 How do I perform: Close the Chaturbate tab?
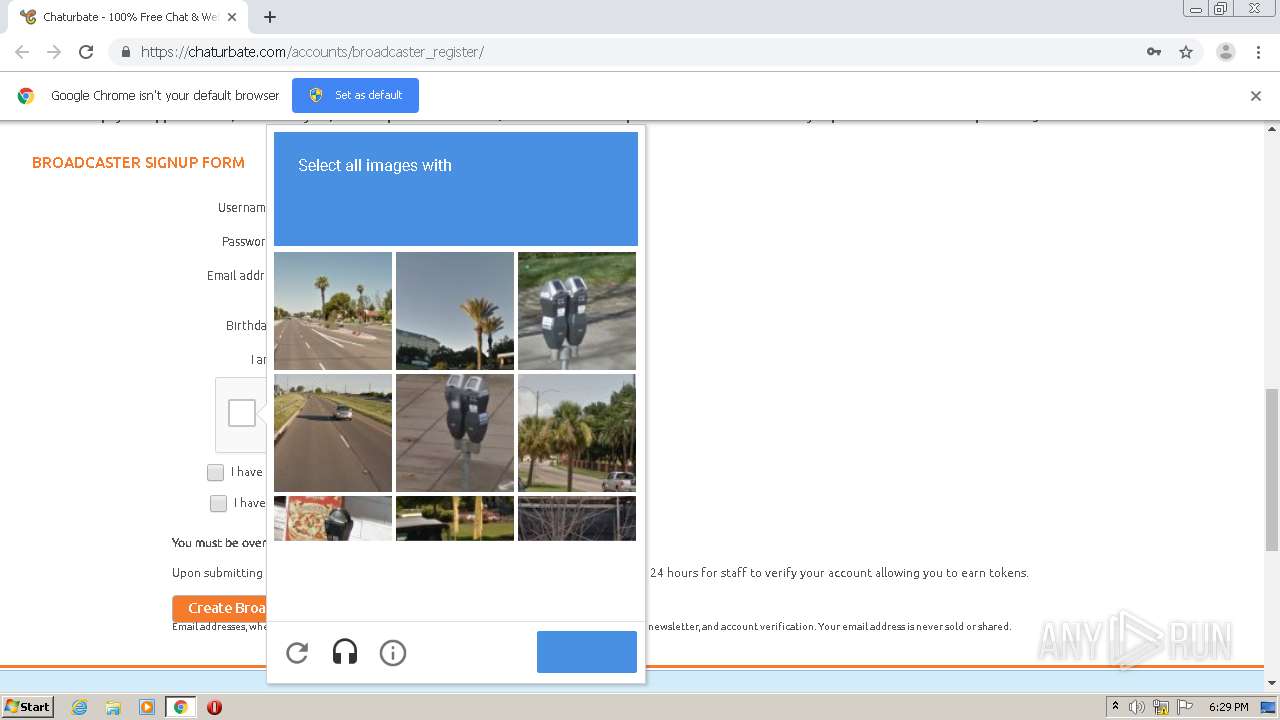coord(232,17)
